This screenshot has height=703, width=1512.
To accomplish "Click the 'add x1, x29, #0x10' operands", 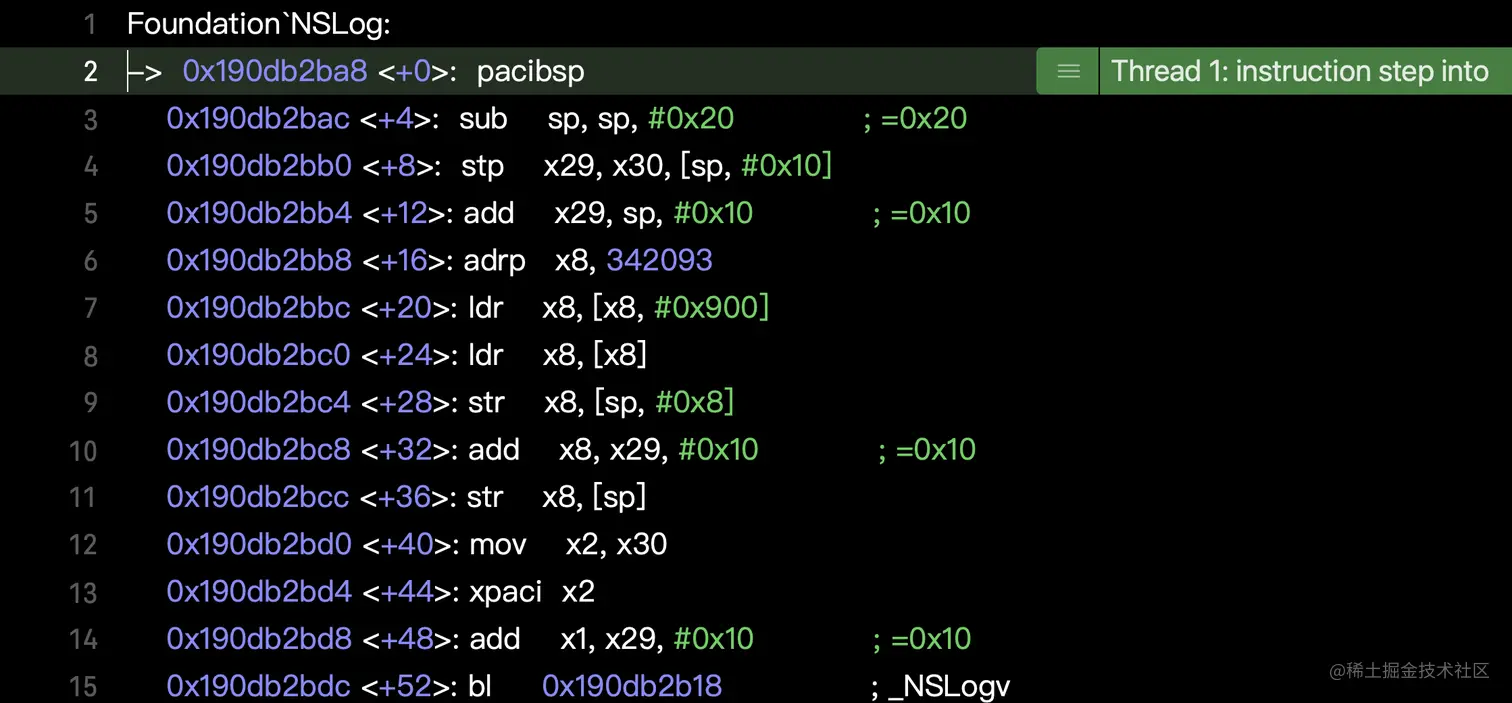I will pos(657,639).
